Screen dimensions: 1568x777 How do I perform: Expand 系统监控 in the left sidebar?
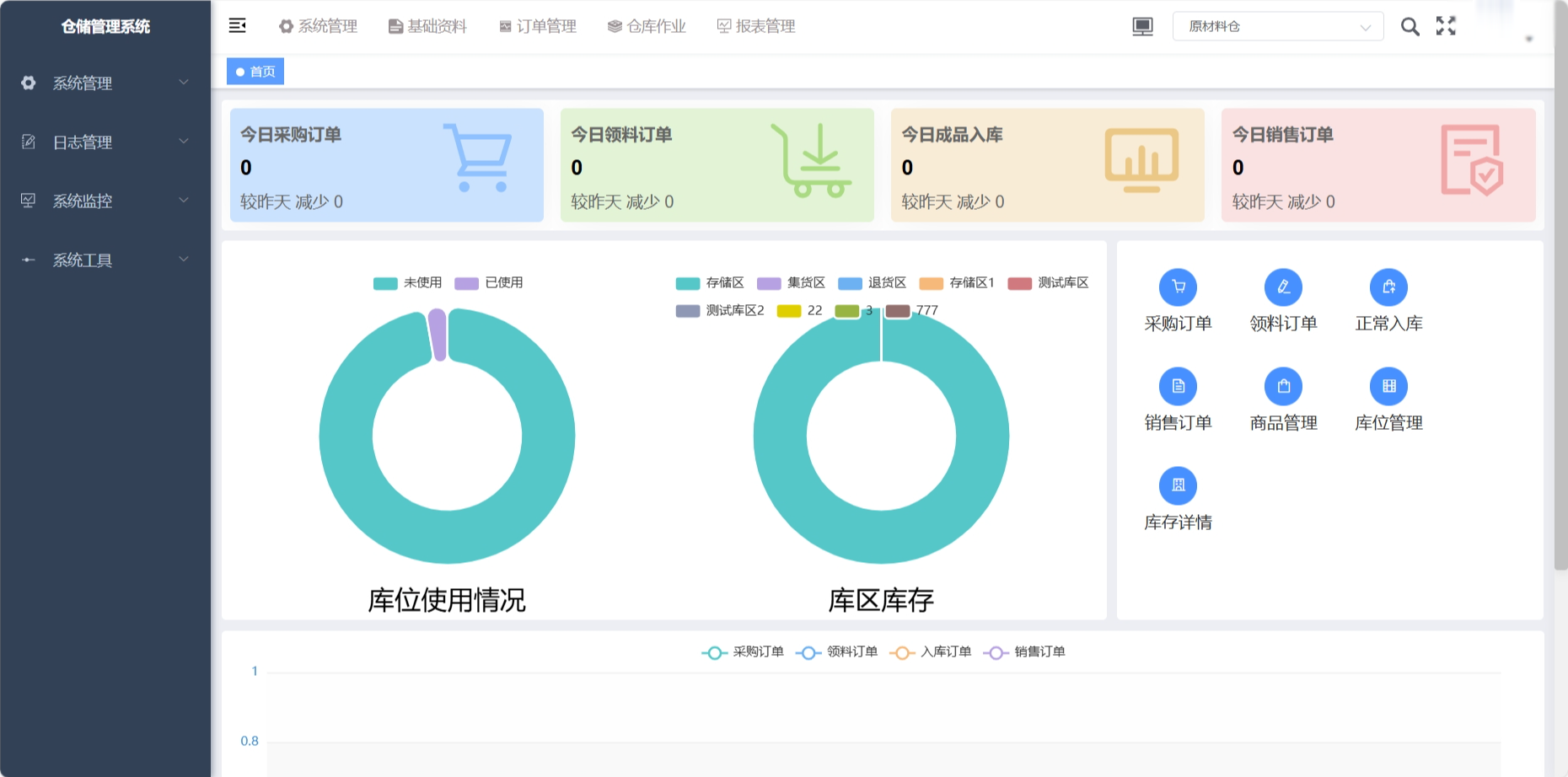coord(105,201)
